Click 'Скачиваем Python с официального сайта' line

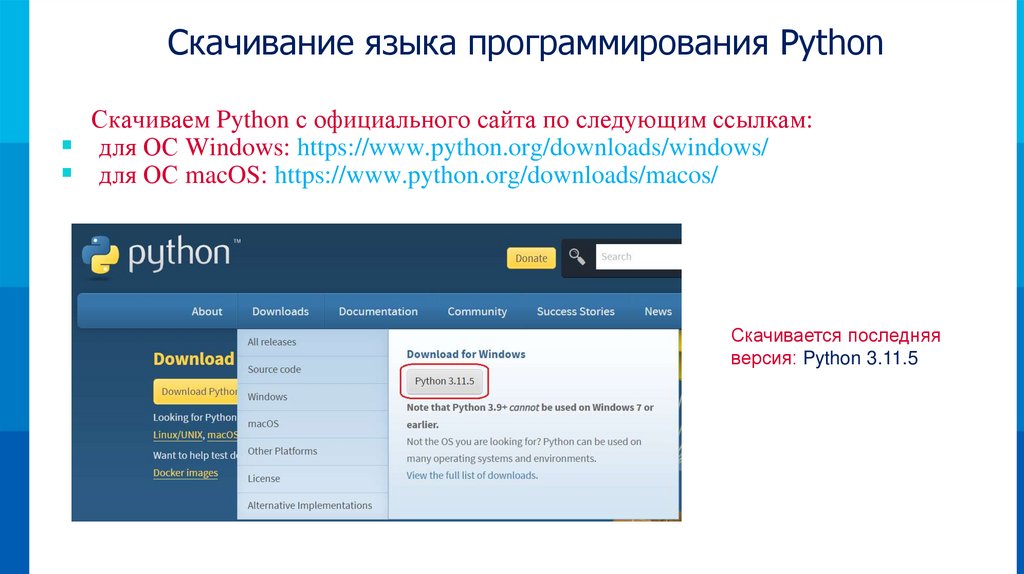point(451,120)
